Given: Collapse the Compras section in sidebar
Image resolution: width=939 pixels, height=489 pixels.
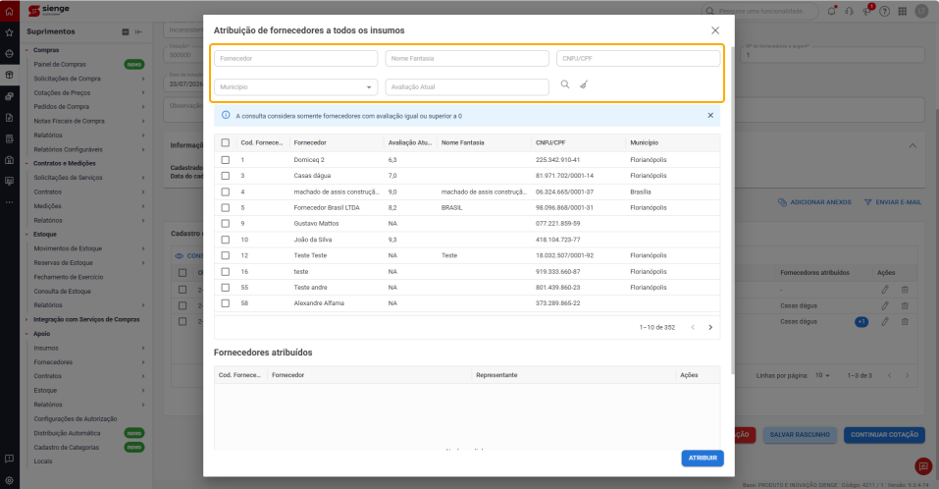Looking at the screenshot, I should click(x=28, y=50).
